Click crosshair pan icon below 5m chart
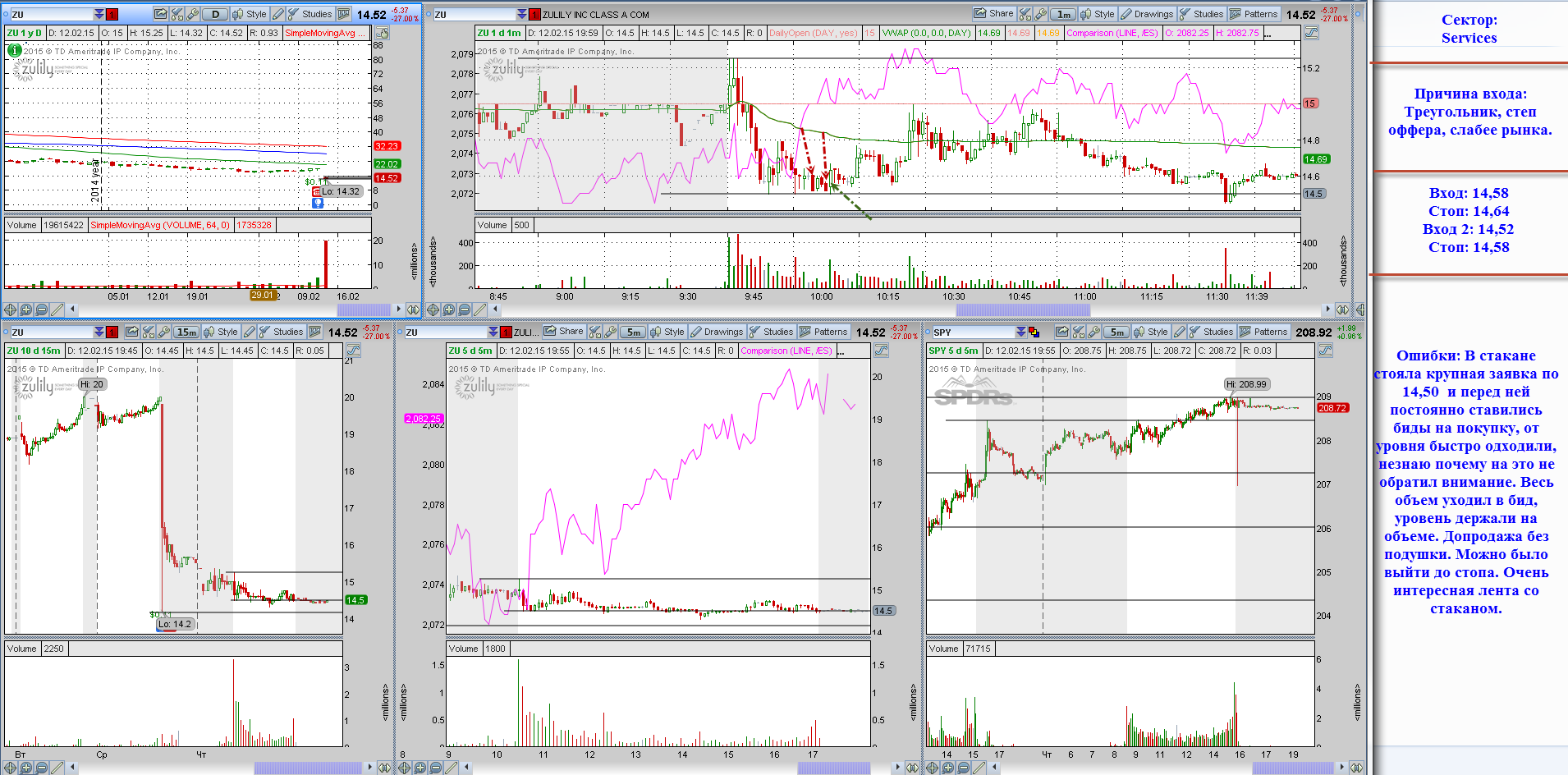 click(404, 768)
